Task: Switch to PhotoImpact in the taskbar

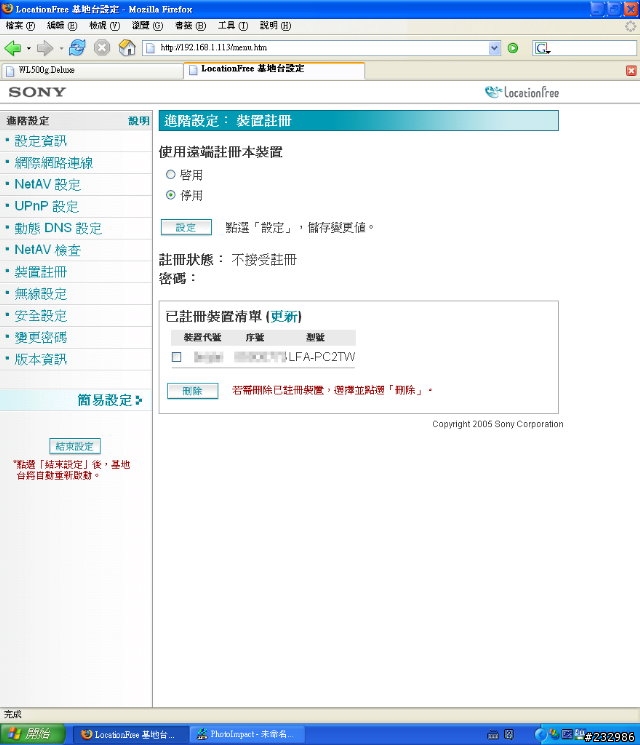Action: tap(247, 735)
